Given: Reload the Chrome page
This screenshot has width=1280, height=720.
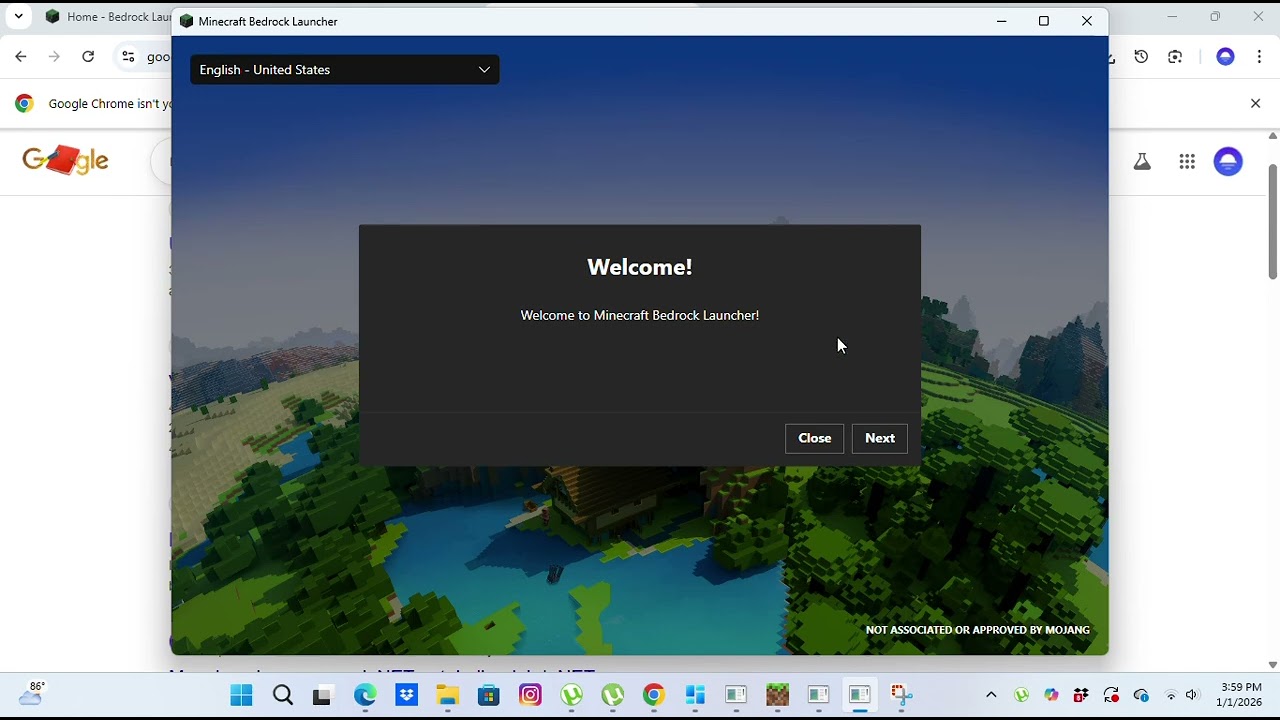Looking at the screenshot, I should point(88,57).
